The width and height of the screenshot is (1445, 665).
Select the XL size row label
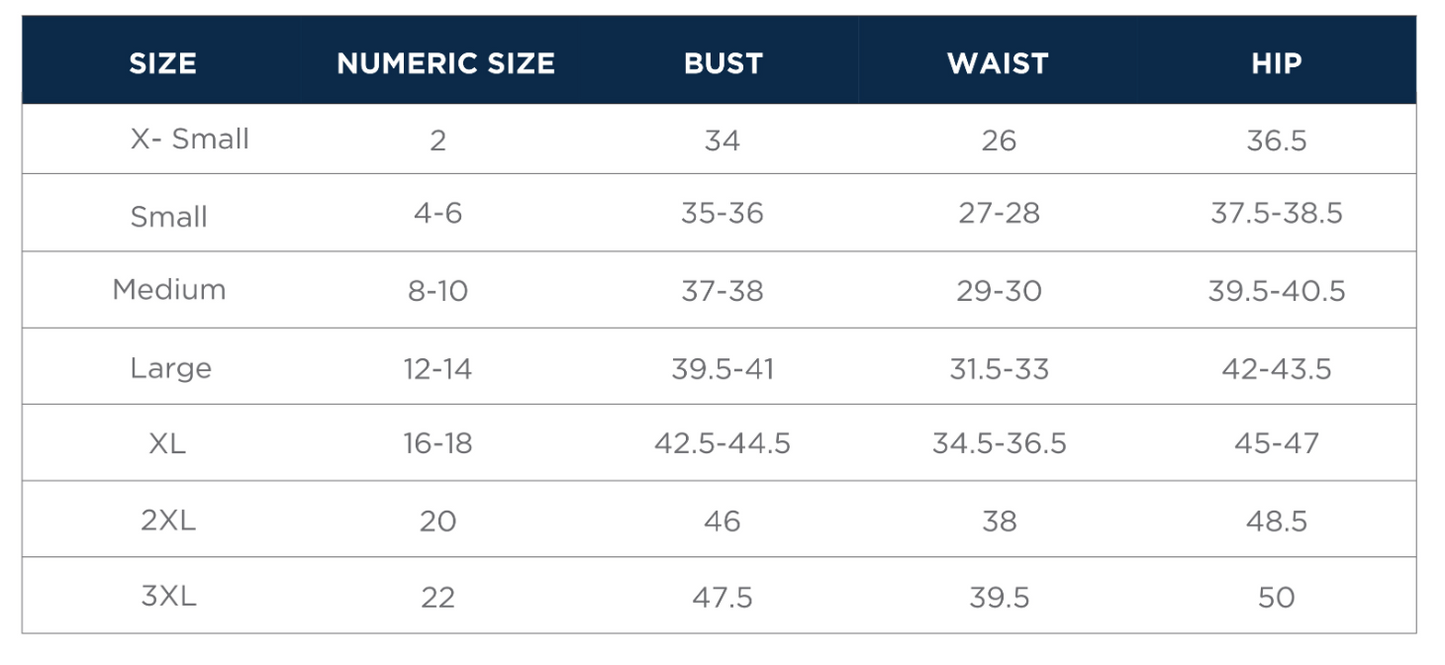click(x=167, y=444)
